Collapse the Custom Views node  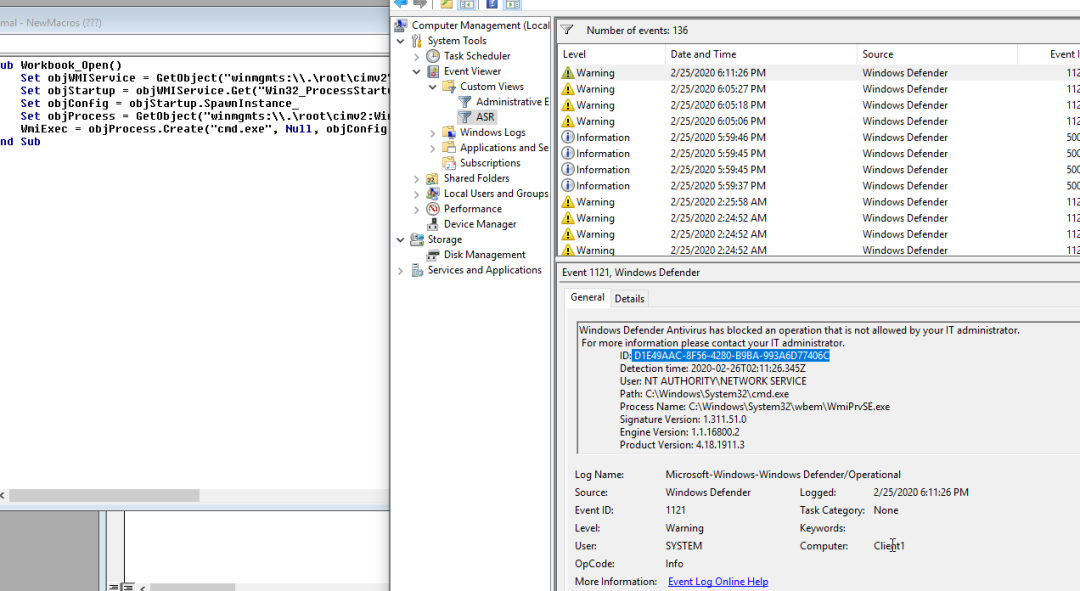pos(433,87)
